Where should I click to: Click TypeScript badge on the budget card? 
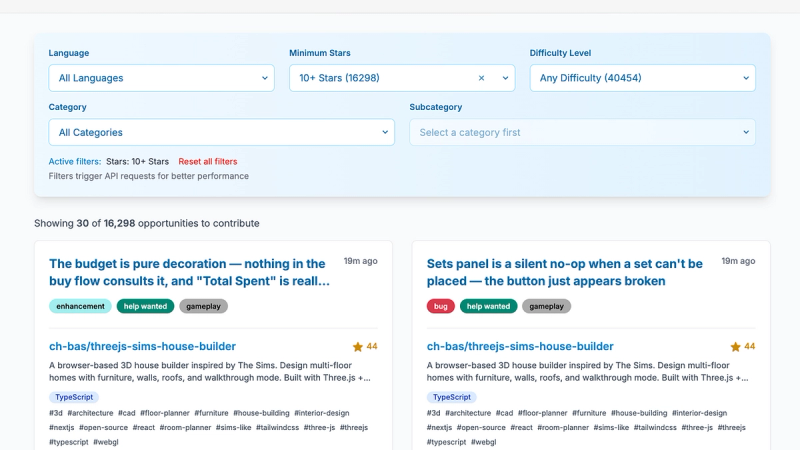[74, 397]
